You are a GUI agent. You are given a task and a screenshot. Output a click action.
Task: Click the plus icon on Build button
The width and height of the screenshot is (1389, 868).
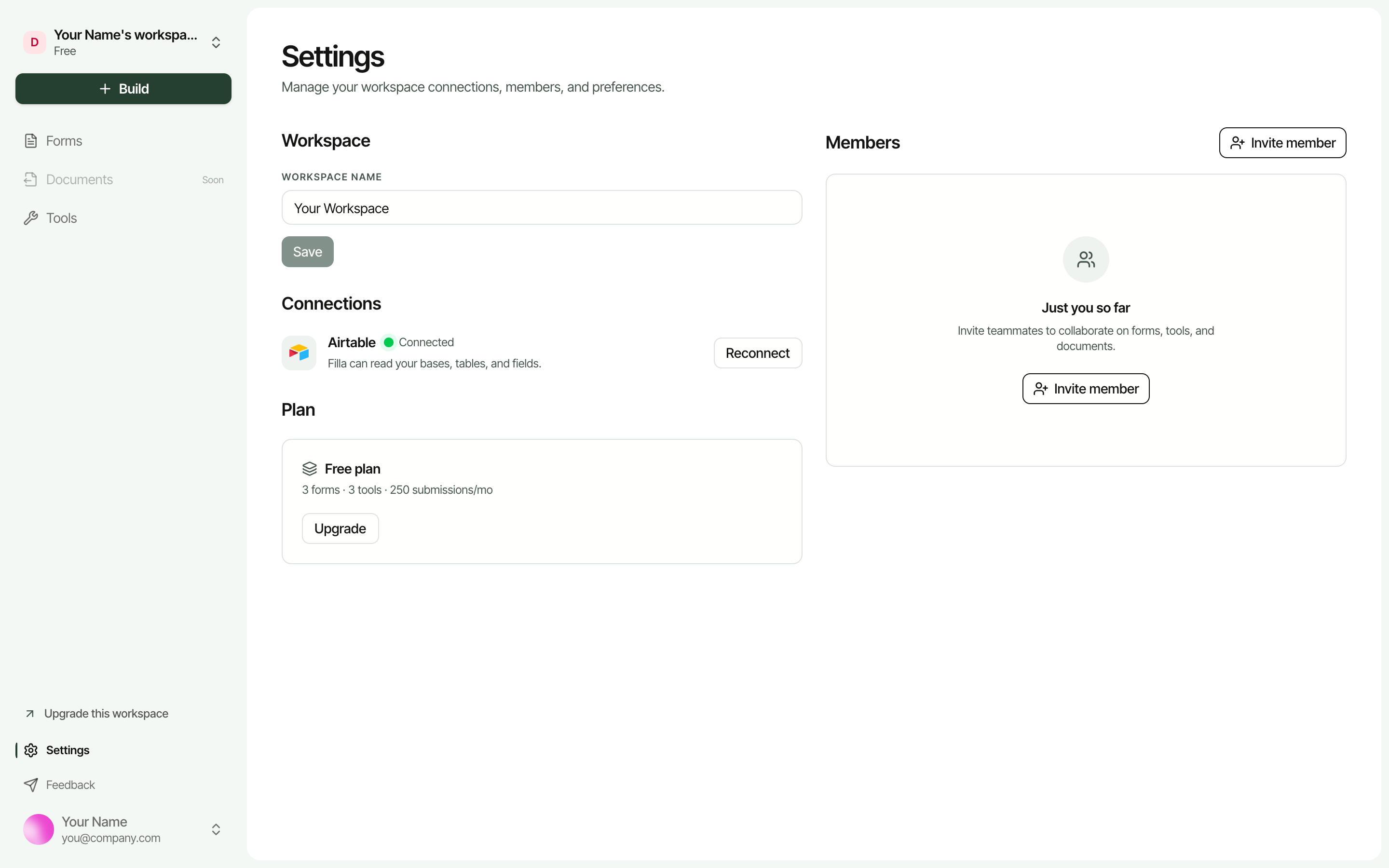(x=105, y=88)
